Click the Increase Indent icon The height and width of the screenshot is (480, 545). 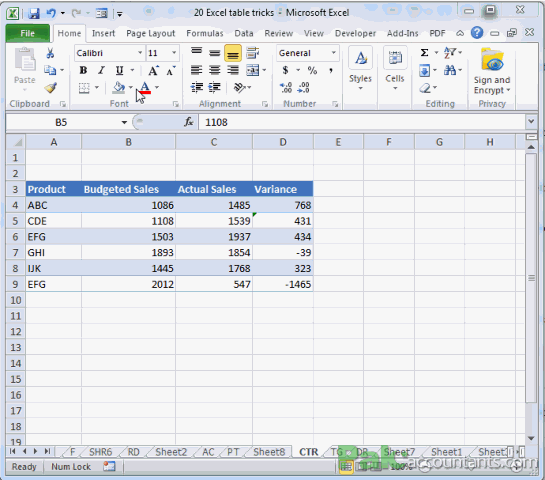[x=214, y=88]
